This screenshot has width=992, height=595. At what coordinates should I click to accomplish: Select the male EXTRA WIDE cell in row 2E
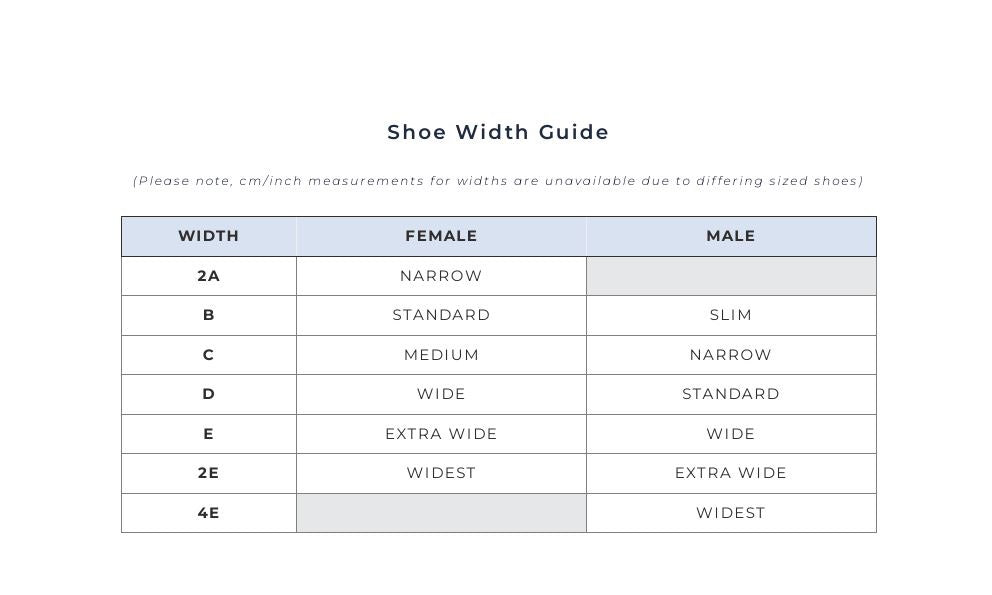(731, 473)
